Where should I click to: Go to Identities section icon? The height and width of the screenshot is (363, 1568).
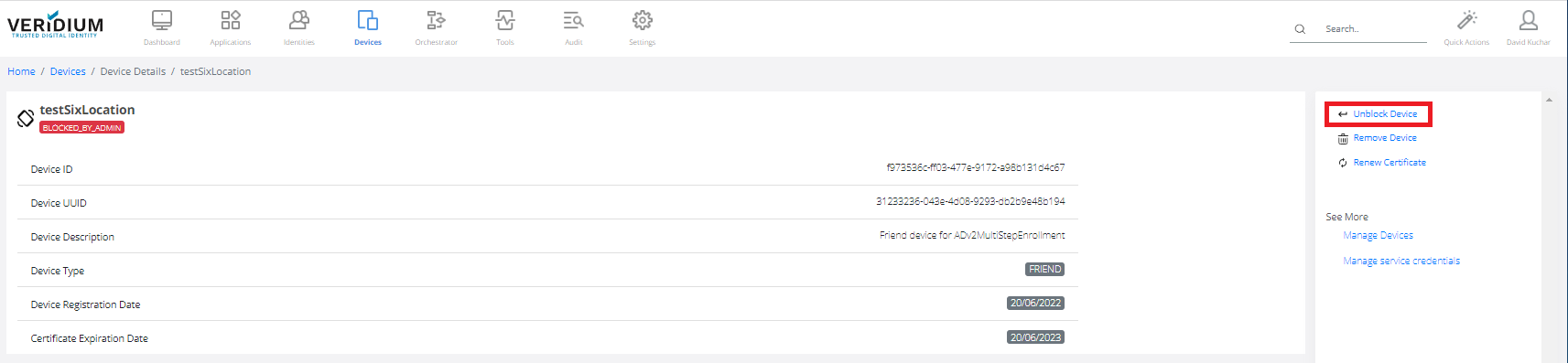pos(299,20)
